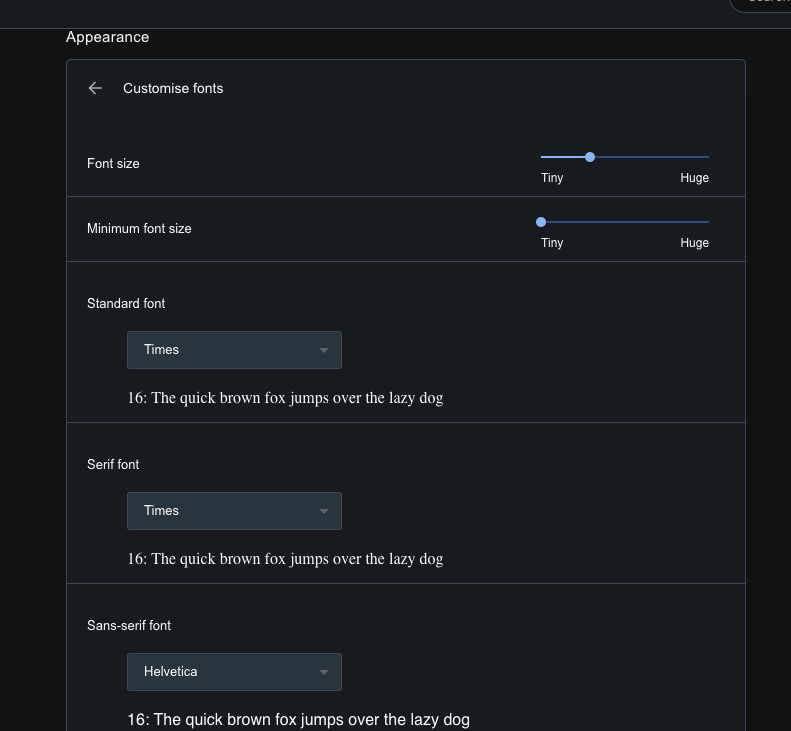The height and width of the screenshot is (731, 791).
Task: Click the Huge end of the Font size track
Action: [x=706, y=157]
